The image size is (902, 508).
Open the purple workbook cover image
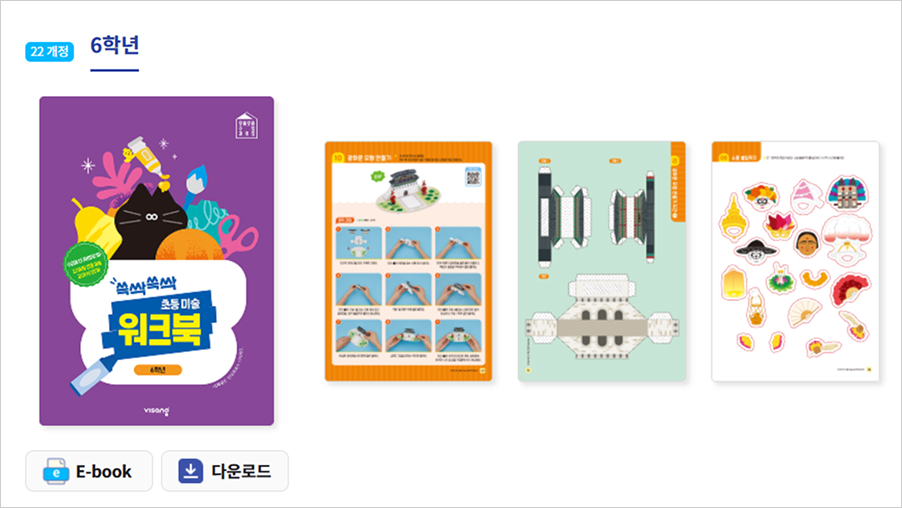(156, 261)
